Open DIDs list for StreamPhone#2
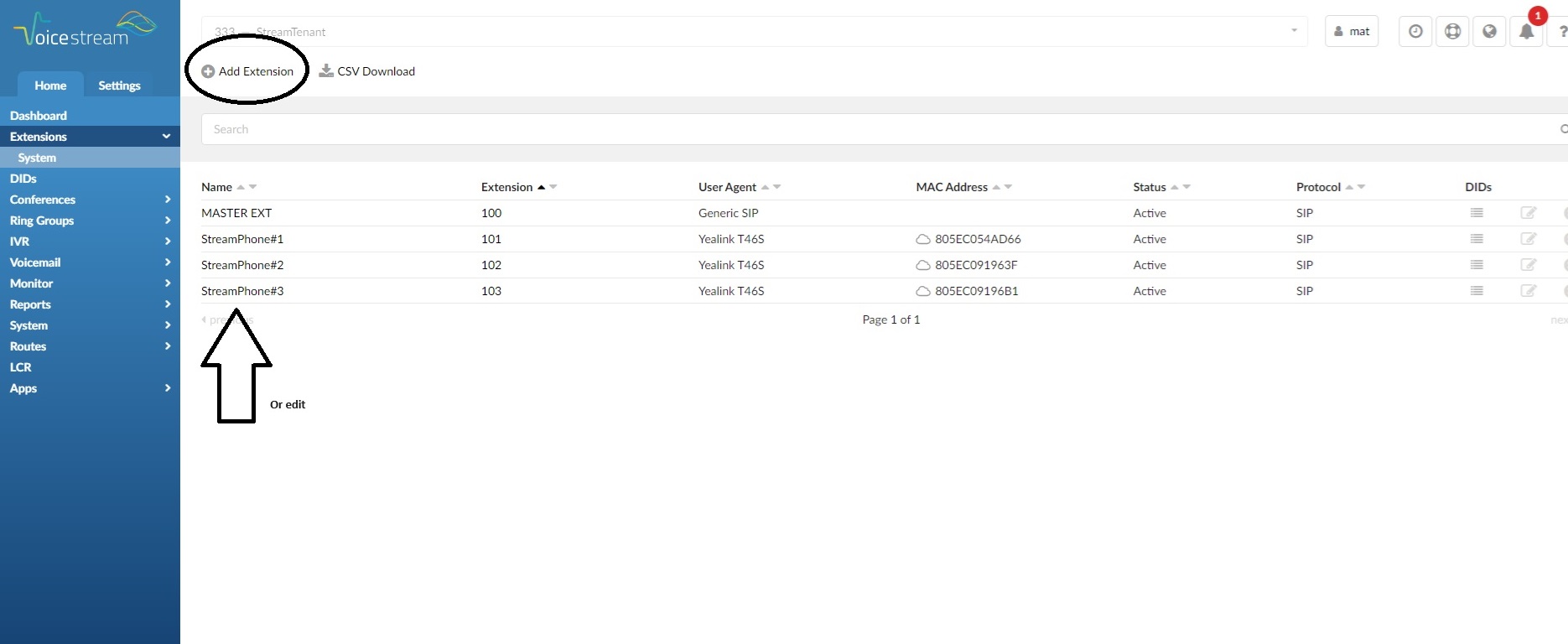The height and width of the screenshot is (644, 1568). (x=1477, y=265)
